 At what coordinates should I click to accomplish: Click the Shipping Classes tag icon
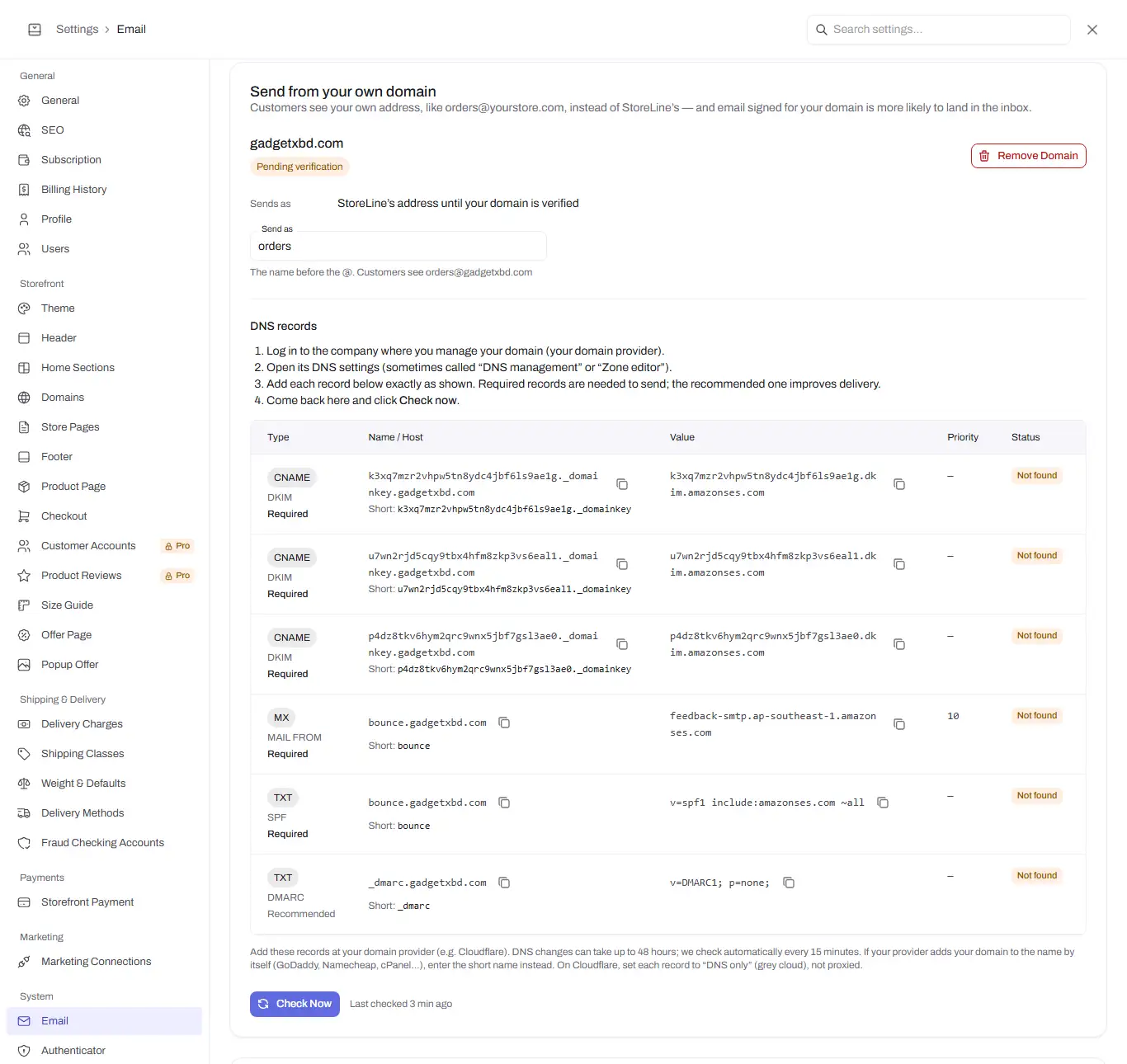click(x=24, y=754)
